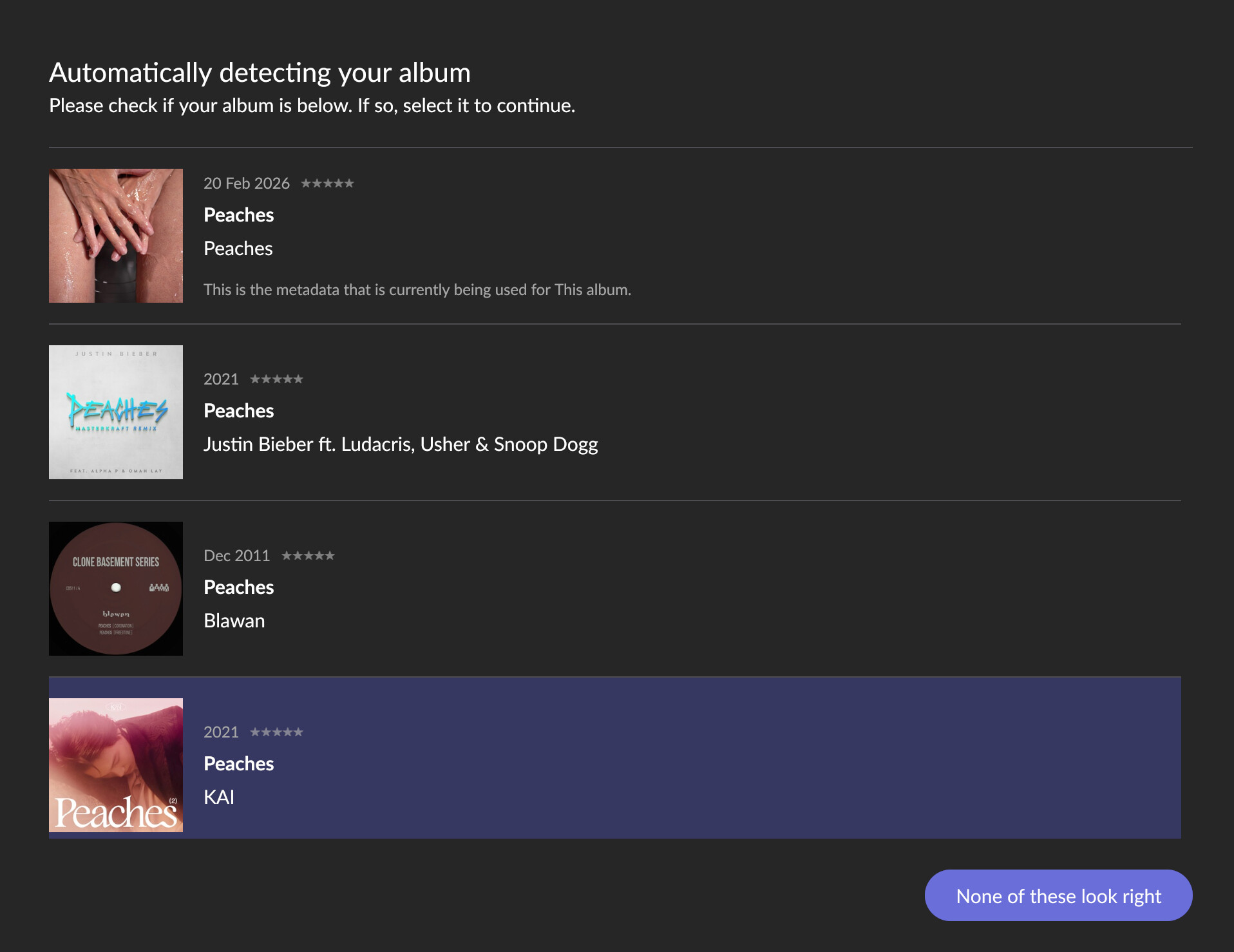
Task: Choose the Clone Basement Series vinyl cover
Action: point(116,589)
